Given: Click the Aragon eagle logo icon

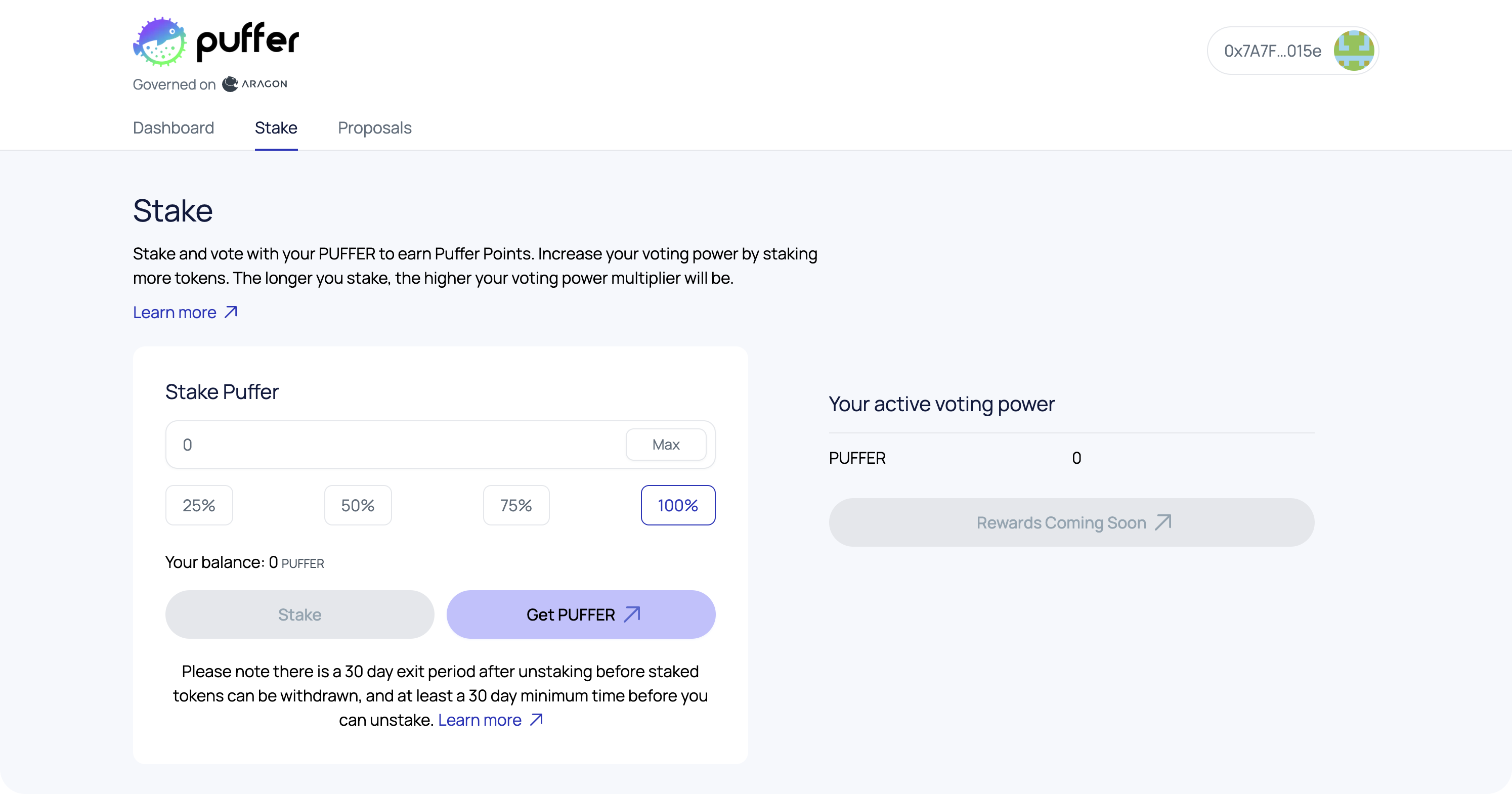Looking at the screenshot, I should click(x=230, y=84).
